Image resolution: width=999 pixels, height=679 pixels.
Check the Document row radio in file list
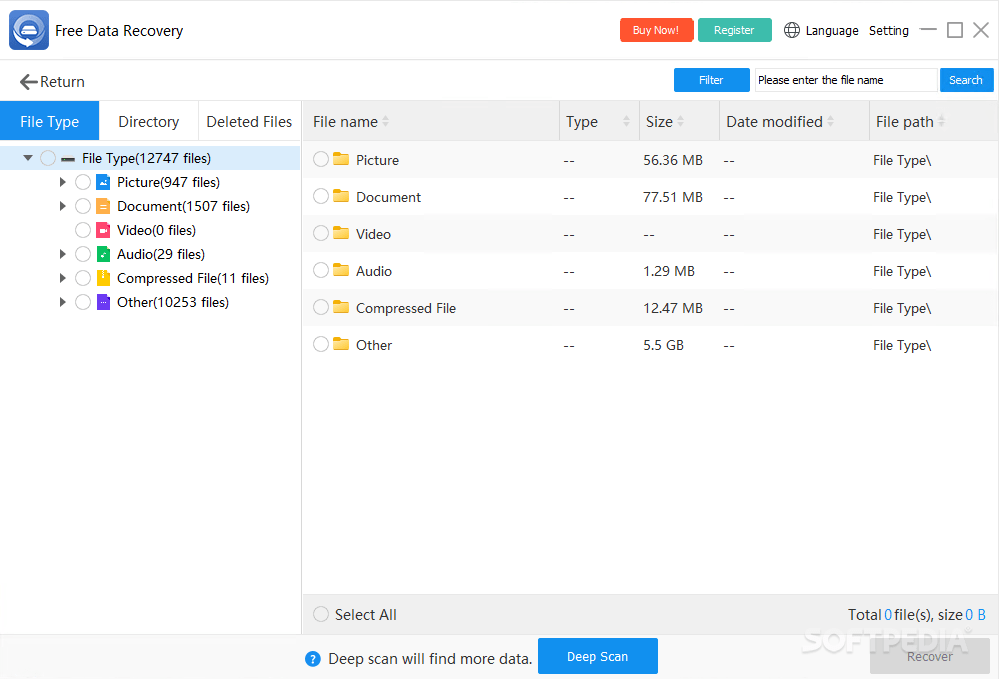click(321, 196)
